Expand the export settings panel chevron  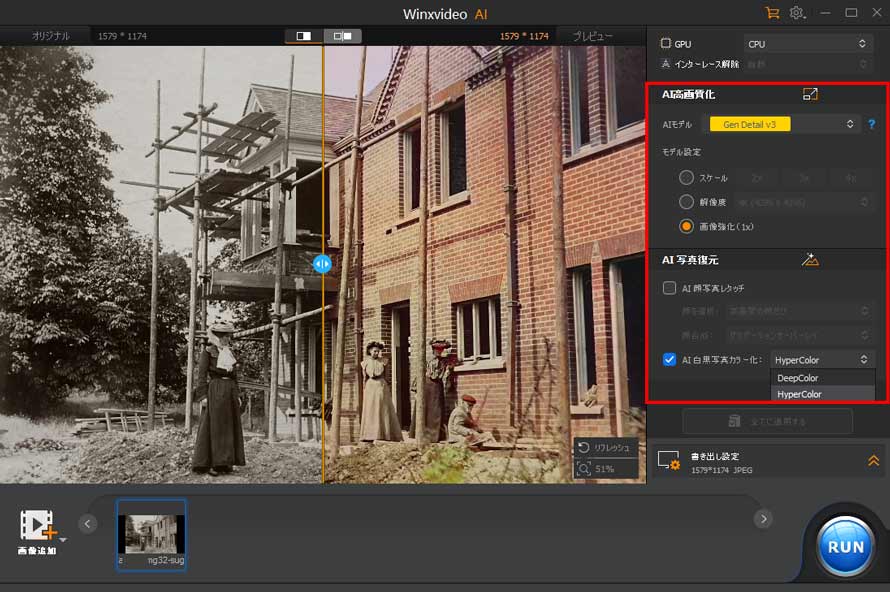coord(873,460)
